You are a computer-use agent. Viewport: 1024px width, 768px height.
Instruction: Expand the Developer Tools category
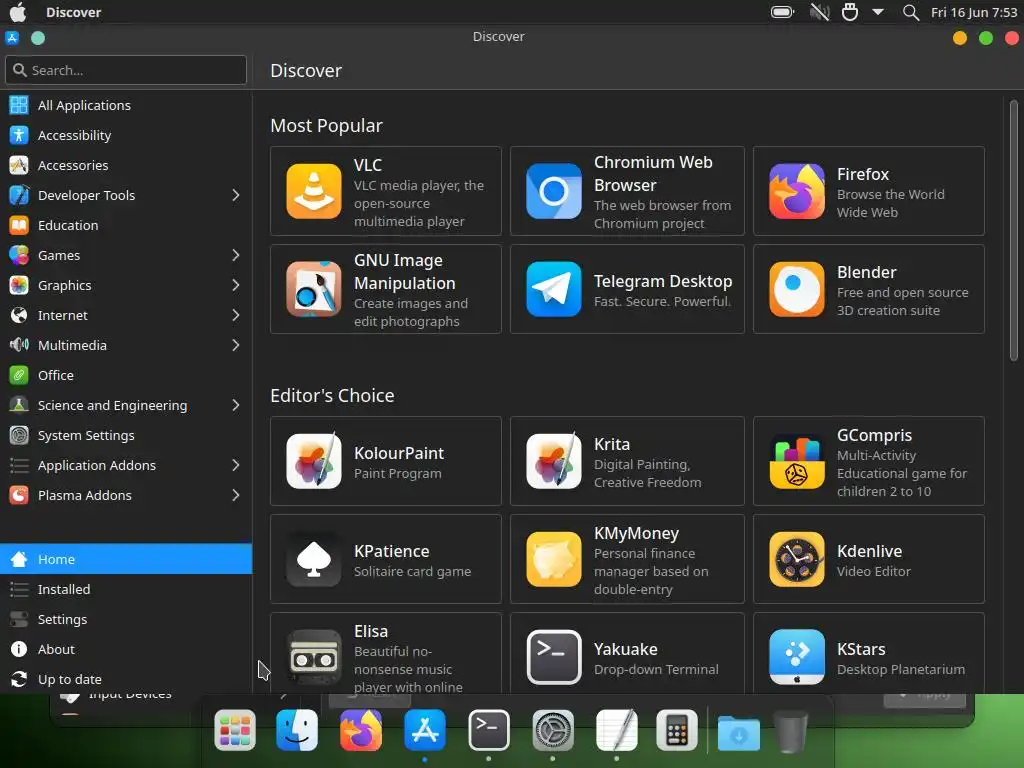tap(236, 195)
